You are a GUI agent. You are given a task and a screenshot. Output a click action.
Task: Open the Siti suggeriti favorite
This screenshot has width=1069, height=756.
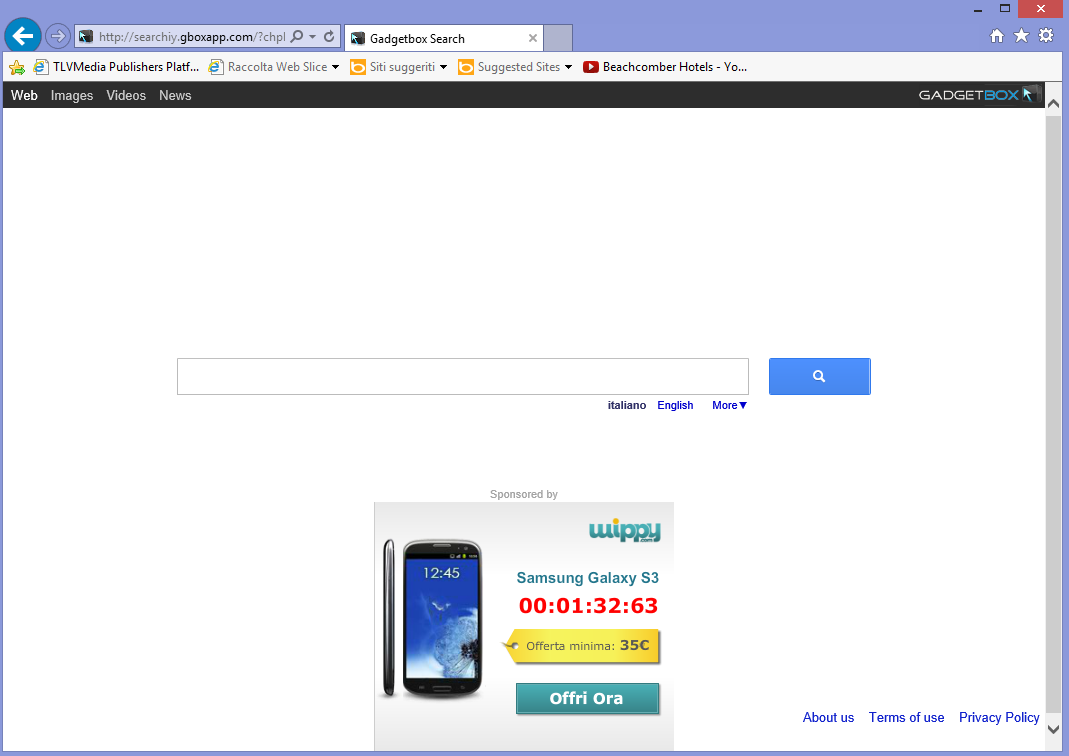393,67
